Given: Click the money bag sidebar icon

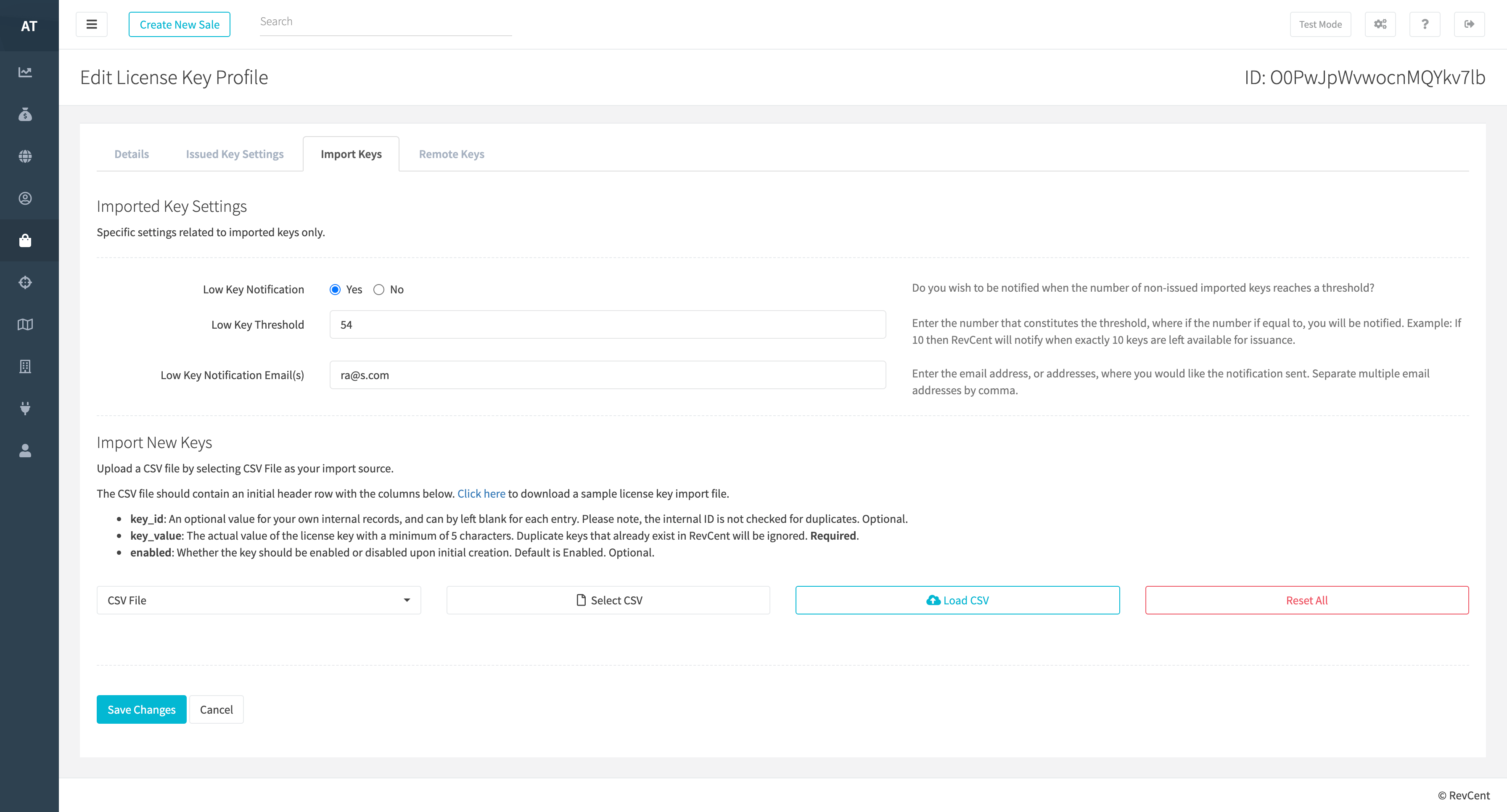Looking at the screenshot, I should 25,115.
